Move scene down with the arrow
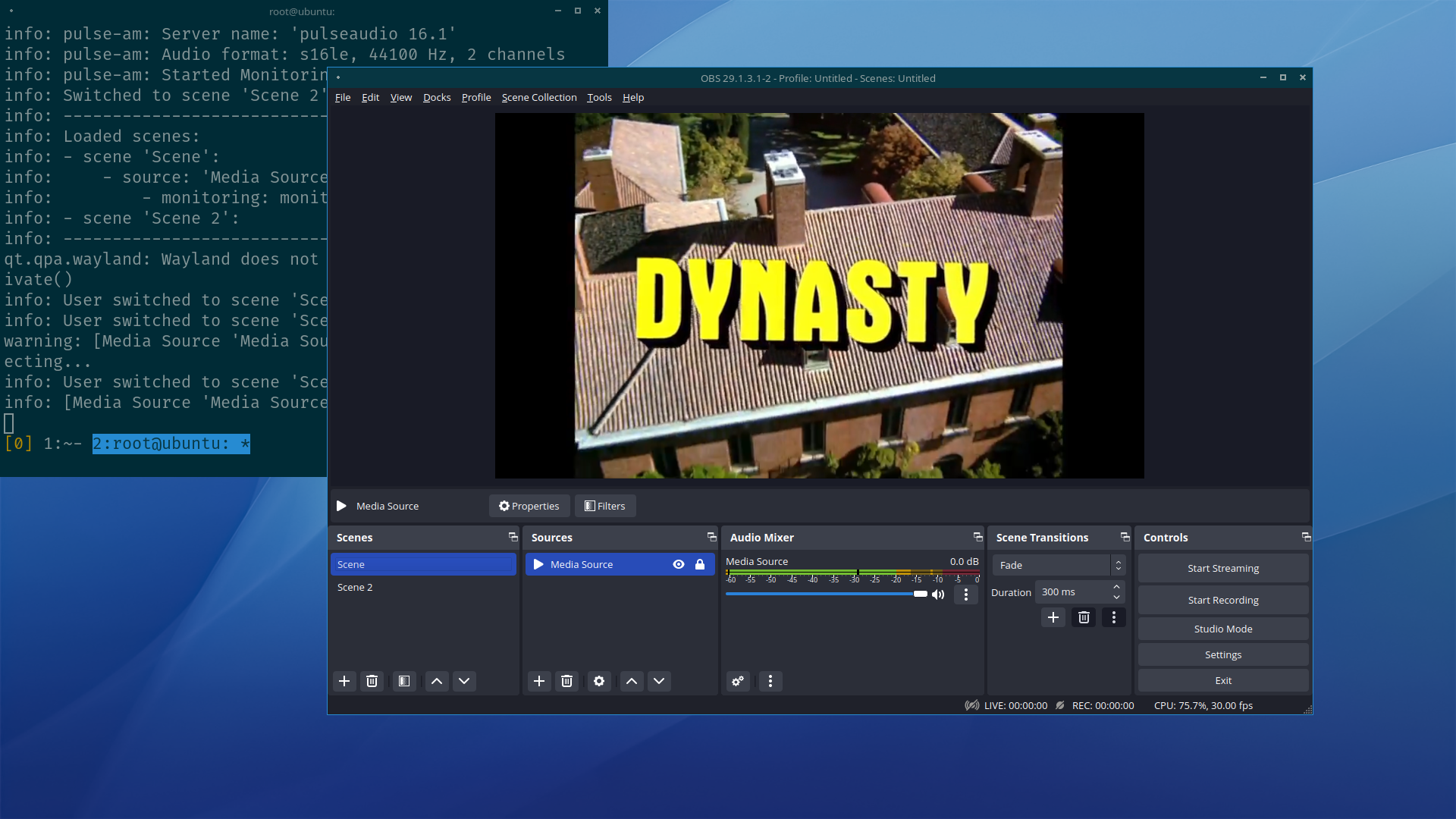1456x819 pixels. click(464, 681)
